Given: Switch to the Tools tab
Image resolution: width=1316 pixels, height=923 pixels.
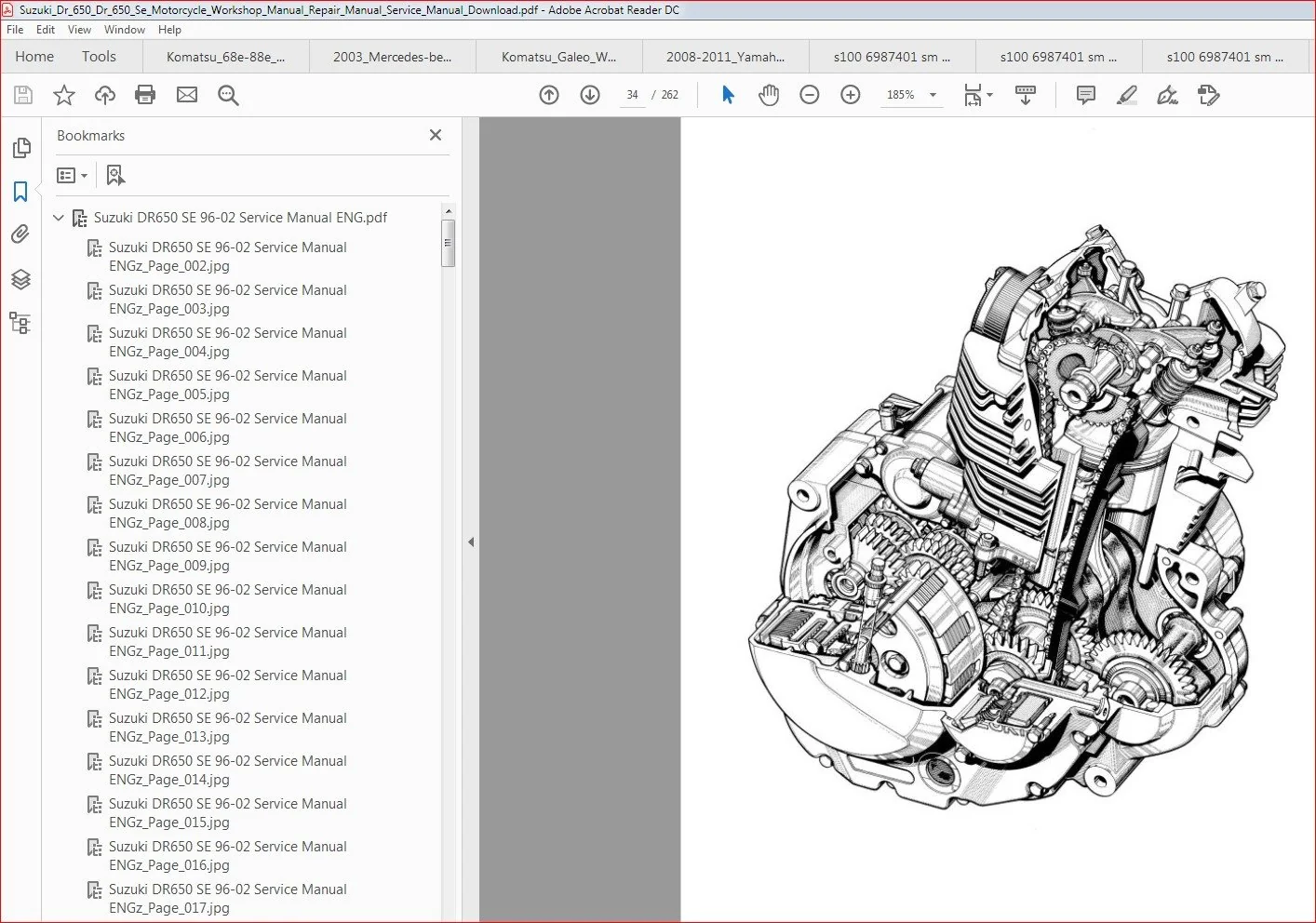Looking at the screenshot, I should click(x=99, y=57).
